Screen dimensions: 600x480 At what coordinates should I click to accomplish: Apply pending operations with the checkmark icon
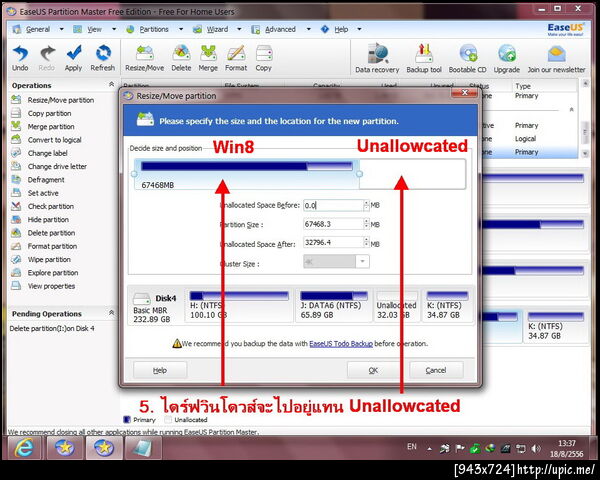pos(73,58)
